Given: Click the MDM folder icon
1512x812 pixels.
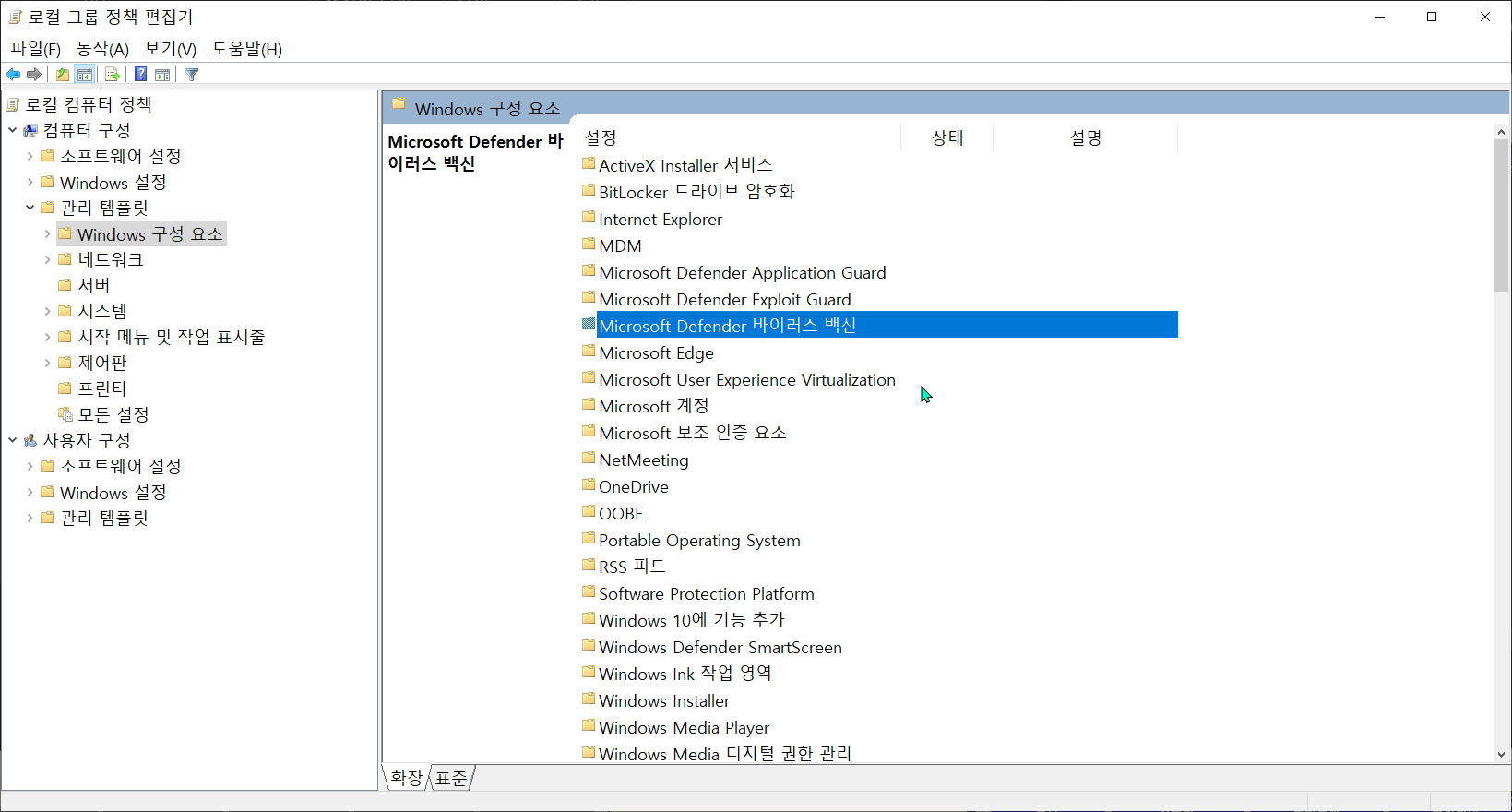Looking at the screenshot, I should coord(589,245).
